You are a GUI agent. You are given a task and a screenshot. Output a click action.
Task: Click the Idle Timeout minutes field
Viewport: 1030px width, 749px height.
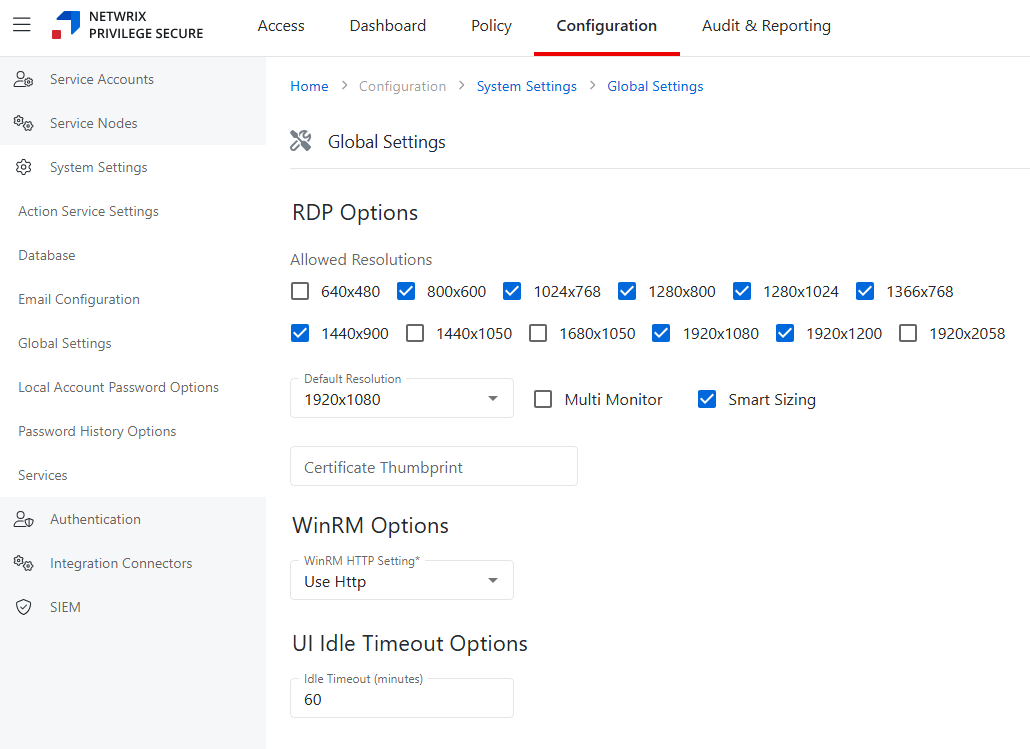click(x=401, y=699)
